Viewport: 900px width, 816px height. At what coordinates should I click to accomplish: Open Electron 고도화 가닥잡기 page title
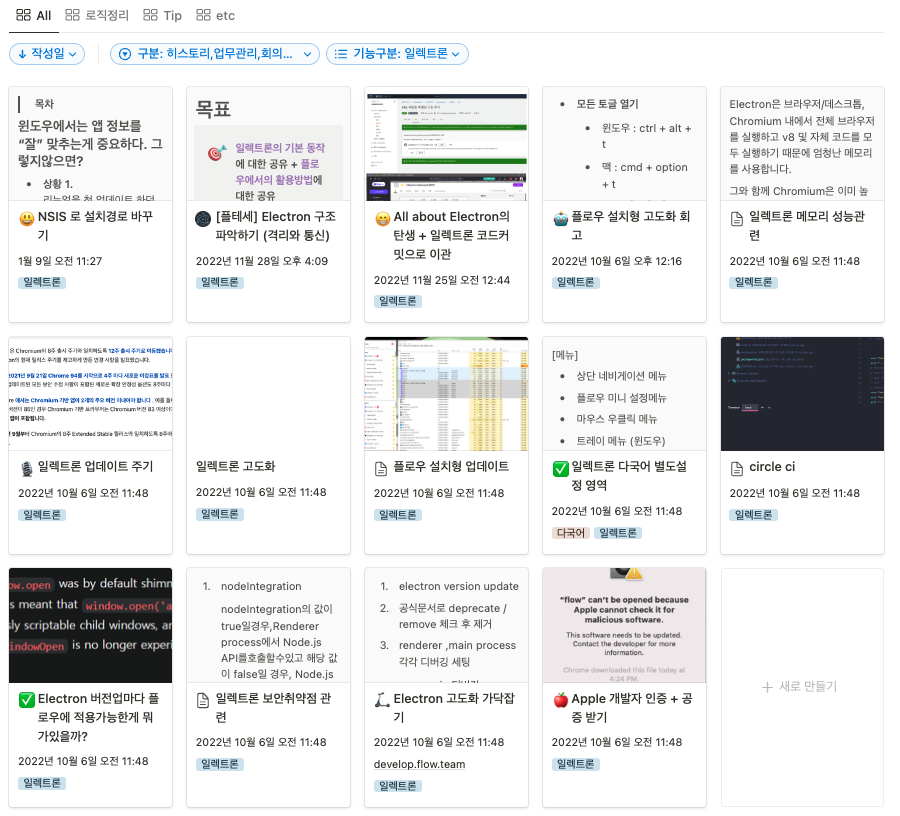[453, 708]
